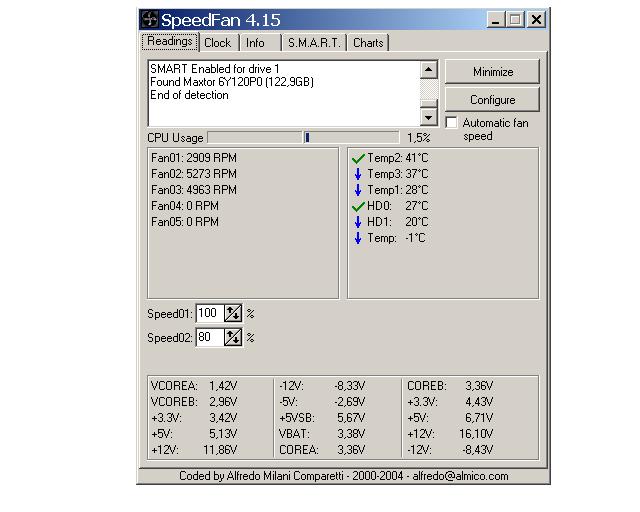Screen dimensions: 640x512
Task: Click the alfredo@almico.com status bar text
Action: tap(460, 476)
